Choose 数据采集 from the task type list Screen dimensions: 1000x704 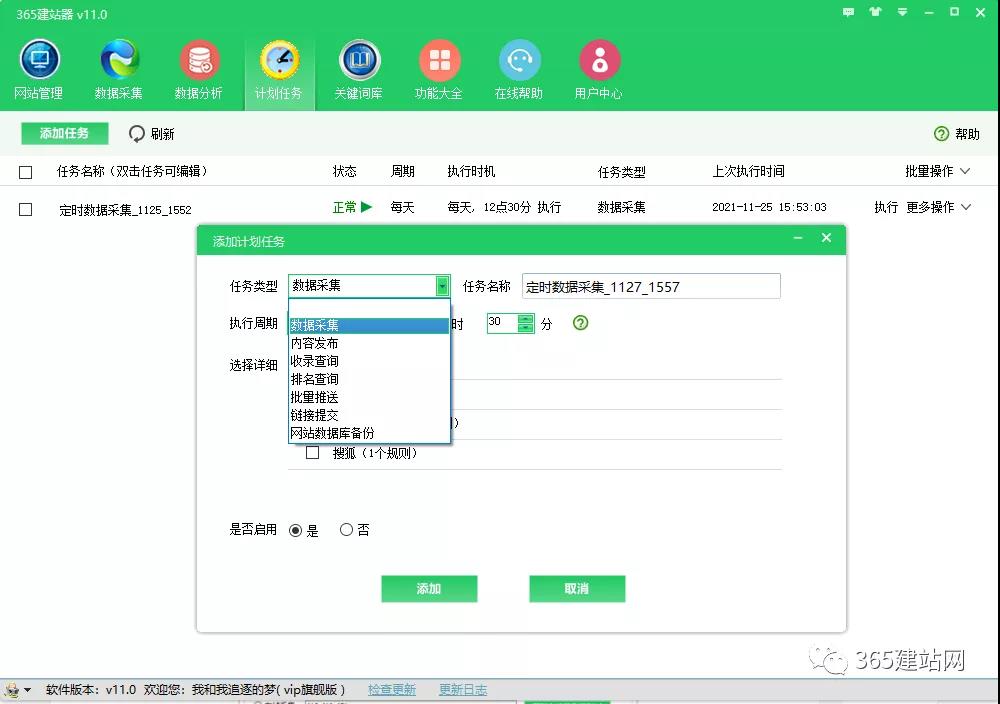pyautogui.click(x=369, y=325)
